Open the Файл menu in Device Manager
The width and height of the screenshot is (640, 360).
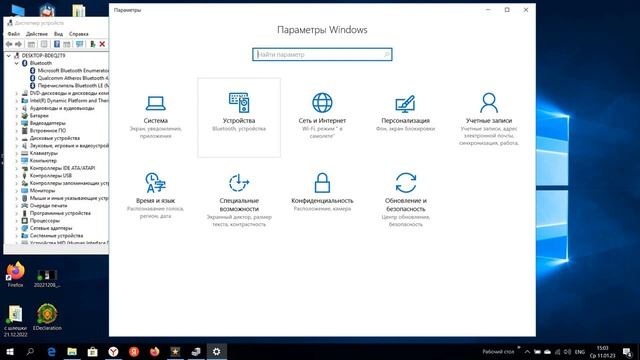click(x=13, y=34)
